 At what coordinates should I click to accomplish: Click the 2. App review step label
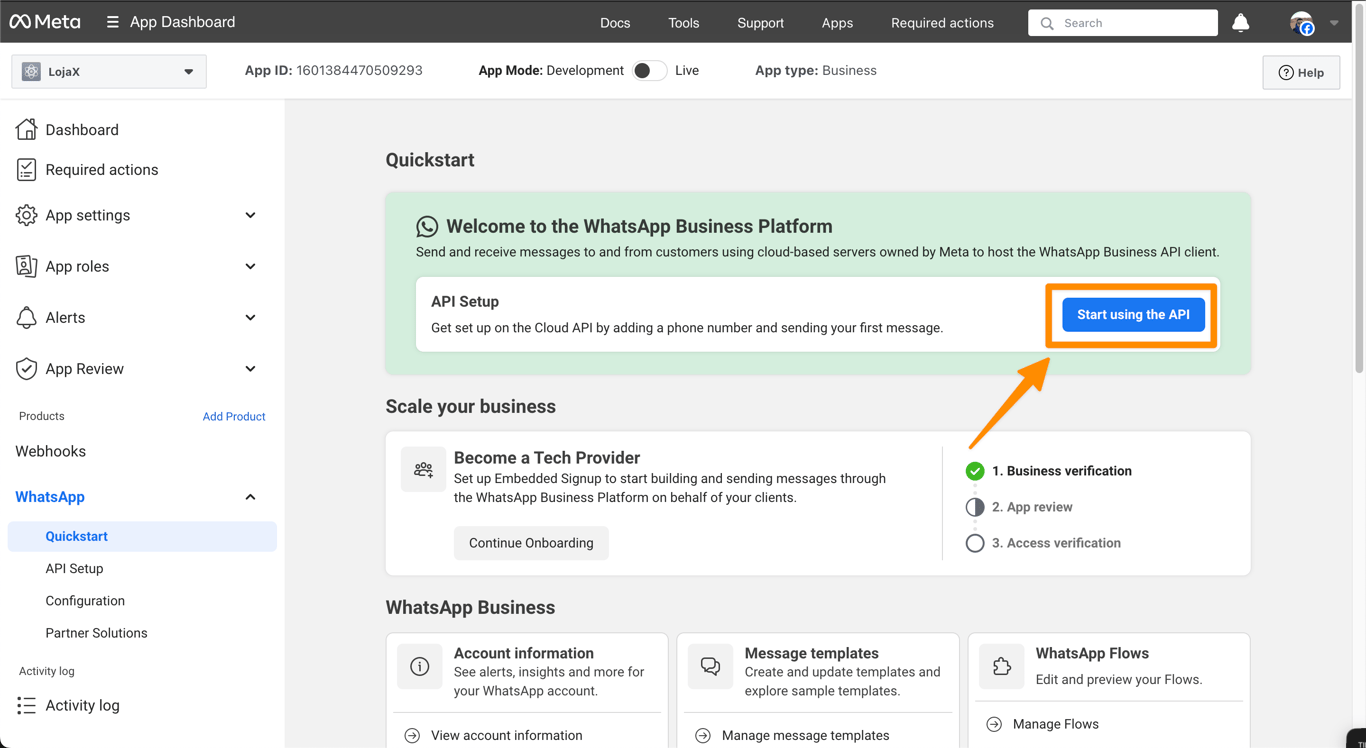1032,507
